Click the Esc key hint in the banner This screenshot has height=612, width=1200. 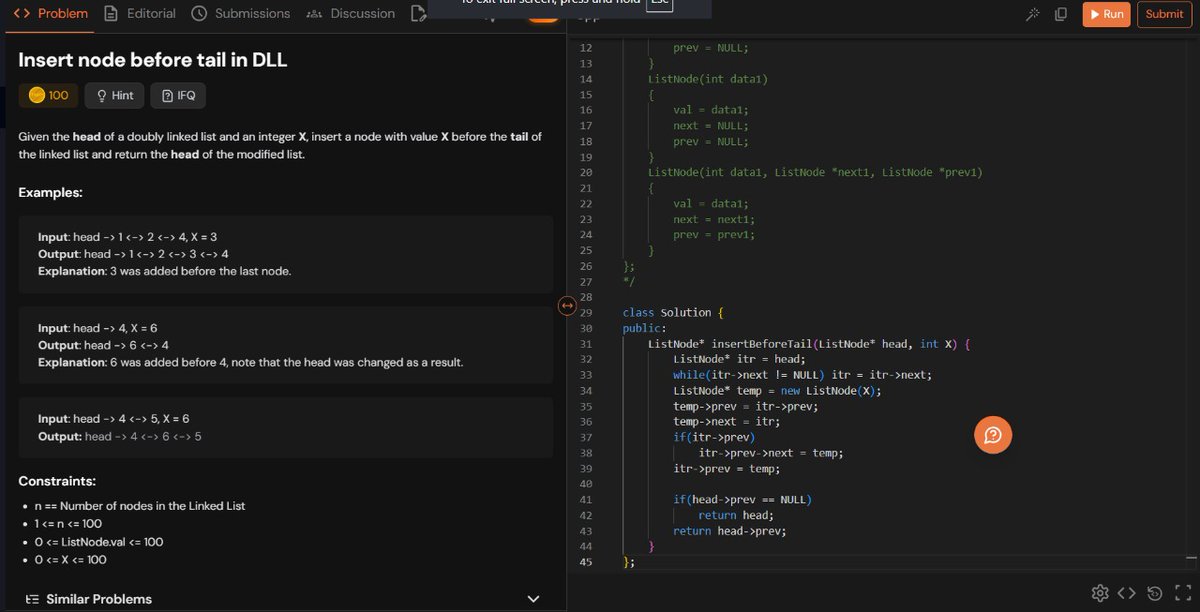click(x=660, y=4)
